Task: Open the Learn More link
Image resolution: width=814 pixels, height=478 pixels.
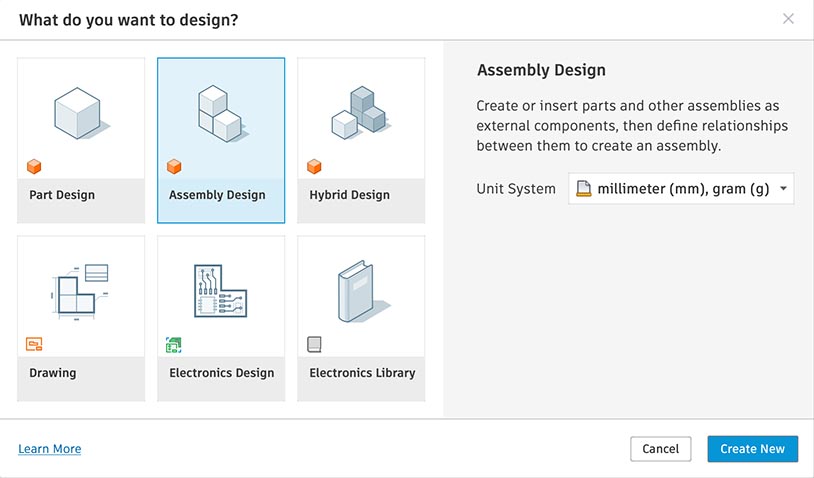Action: (50, 449)
